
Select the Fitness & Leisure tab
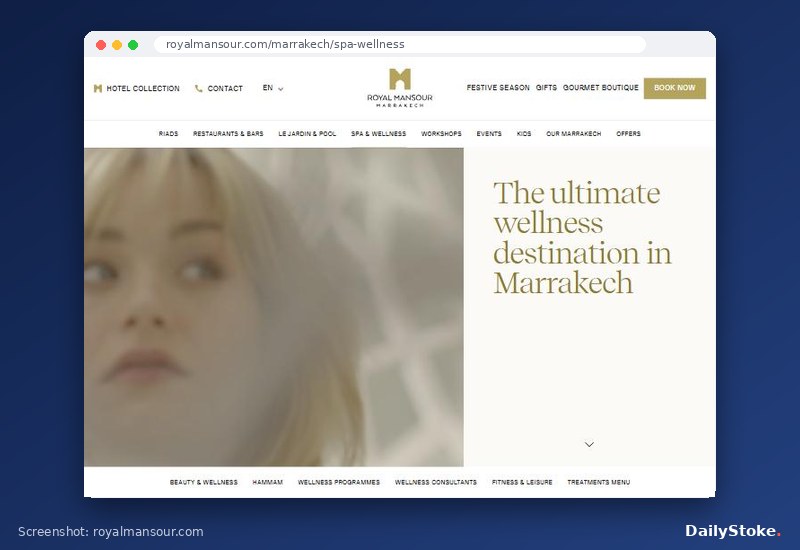(x=522, y=482)
